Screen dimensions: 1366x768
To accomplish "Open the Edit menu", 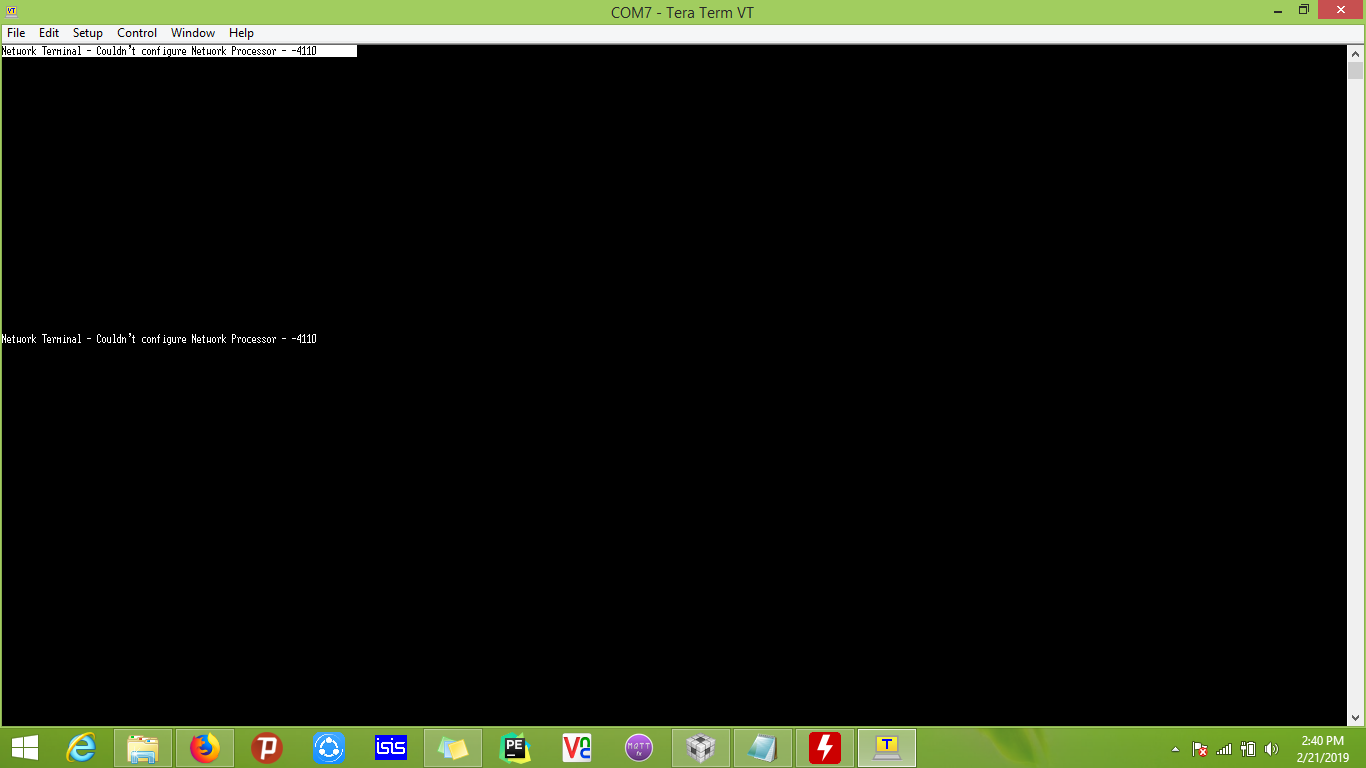I will [49, 33].
